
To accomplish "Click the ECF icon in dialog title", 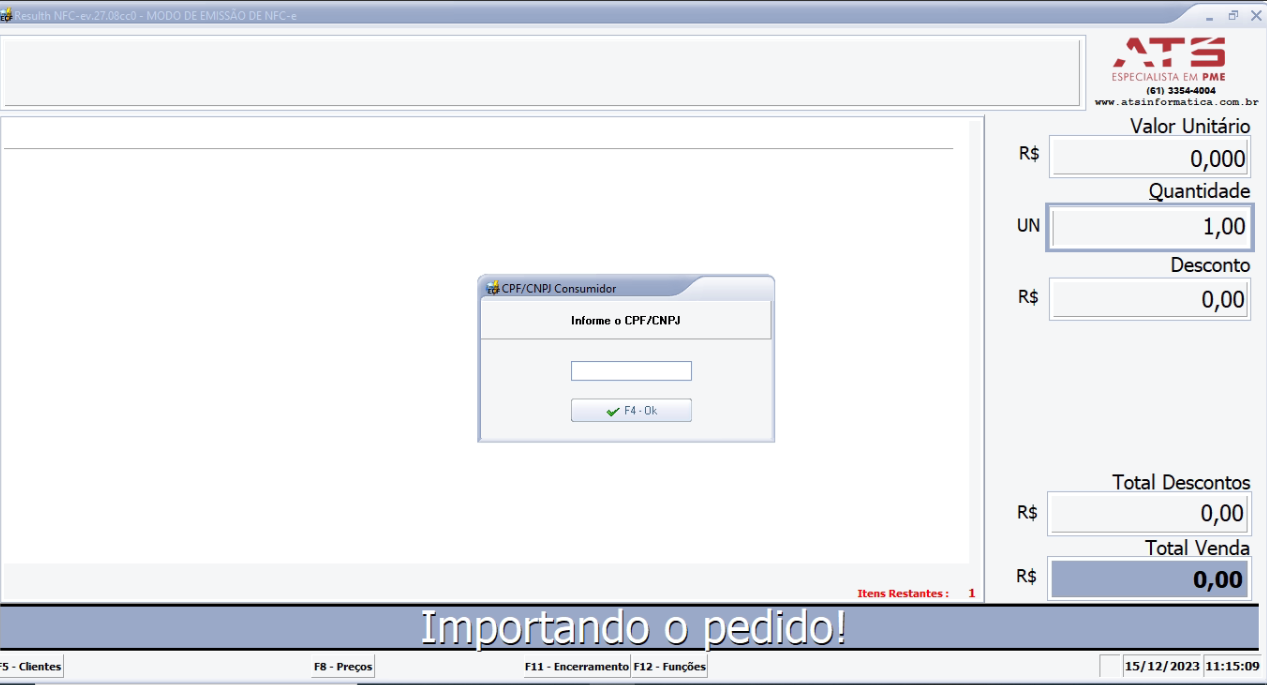I will [492, 288].
